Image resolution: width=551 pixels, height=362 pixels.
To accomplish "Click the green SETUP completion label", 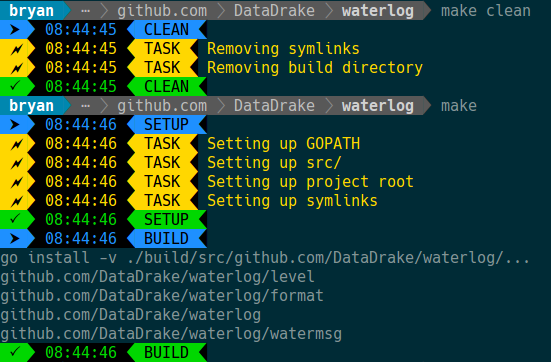I will pos(166,219).
